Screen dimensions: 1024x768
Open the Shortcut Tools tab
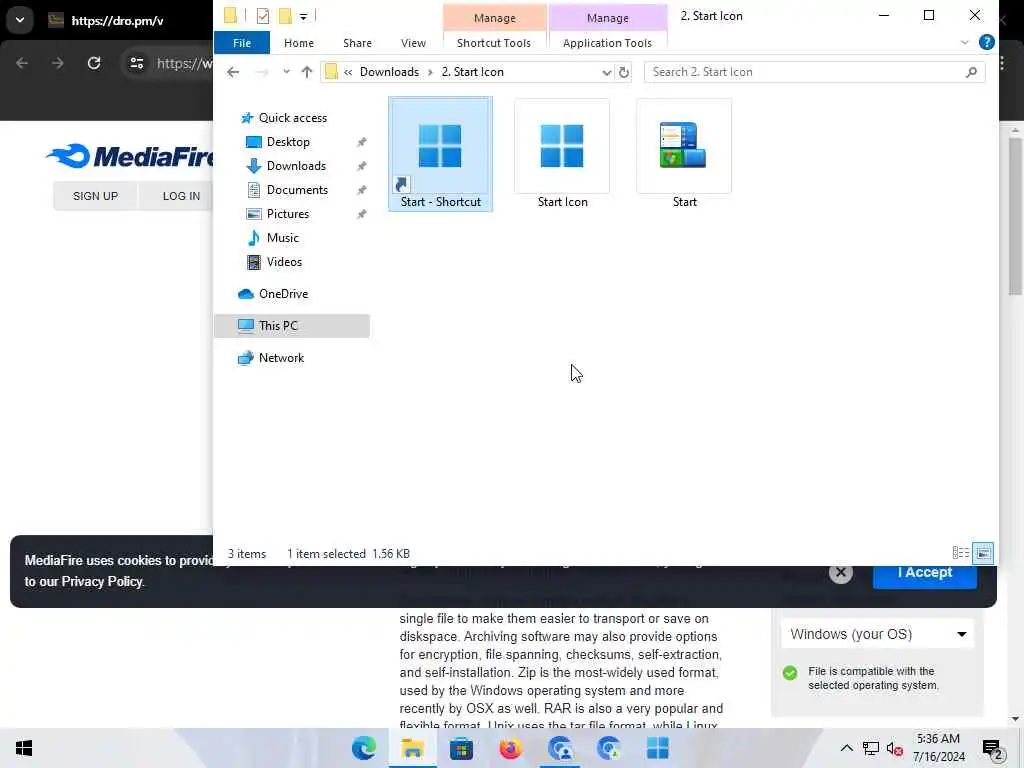click(x=494, y=43)
